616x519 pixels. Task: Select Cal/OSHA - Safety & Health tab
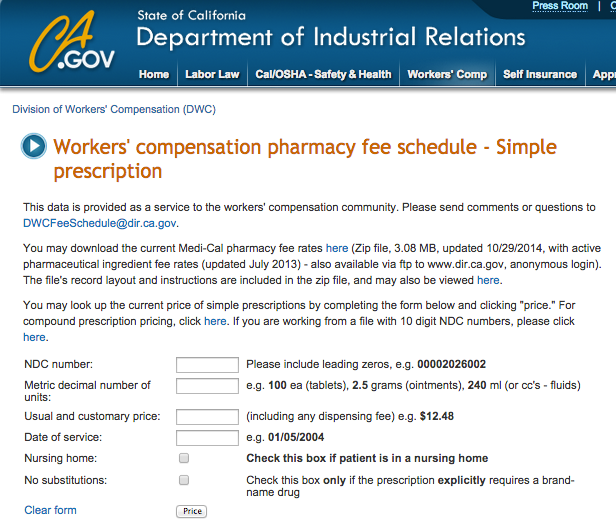coord(323,74)
